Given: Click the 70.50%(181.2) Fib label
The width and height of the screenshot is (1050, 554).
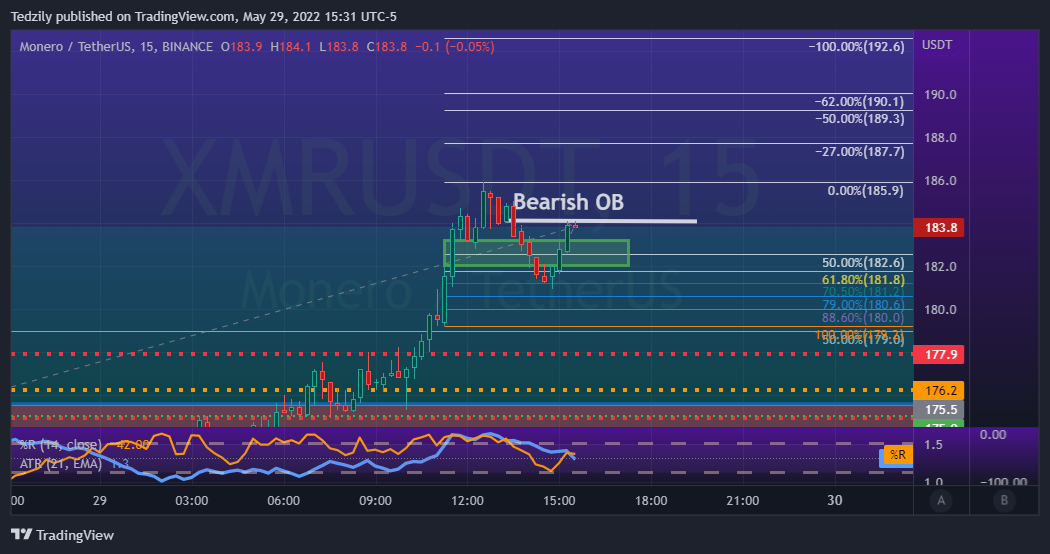Looking at the screenshot, I should point(863,291).
